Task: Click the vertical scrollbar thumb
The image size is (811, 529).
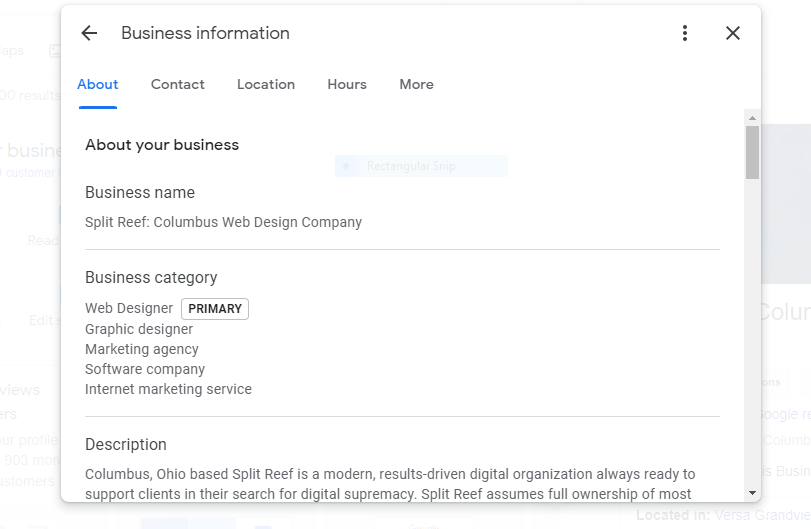Action: [753, 153]
